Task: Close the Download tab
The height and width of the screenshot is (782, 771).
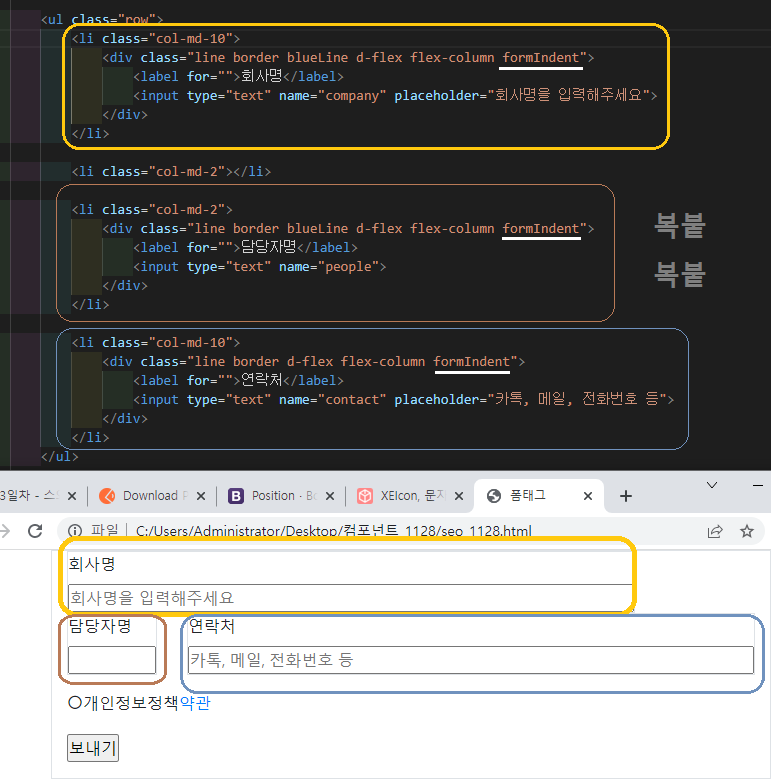Action: (x=200, y=496)
